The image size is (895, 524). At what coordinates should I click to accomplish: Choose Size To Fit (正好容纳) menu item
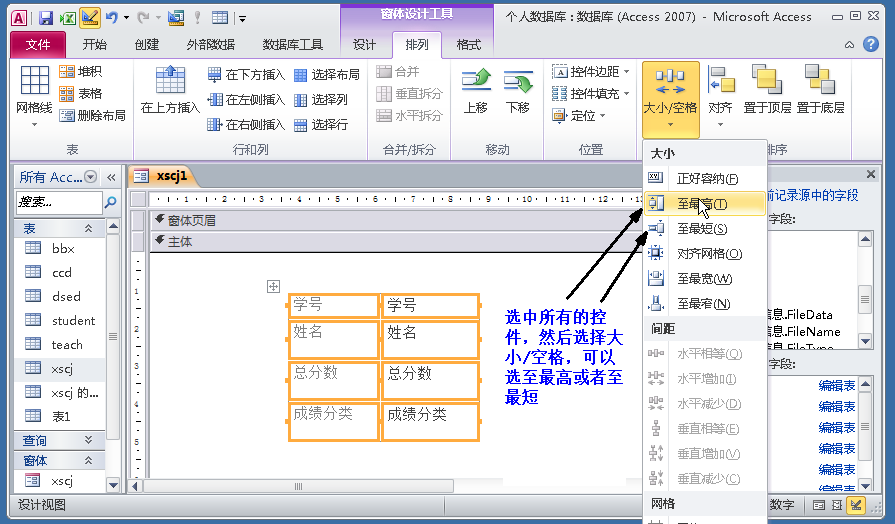[705, 179]
